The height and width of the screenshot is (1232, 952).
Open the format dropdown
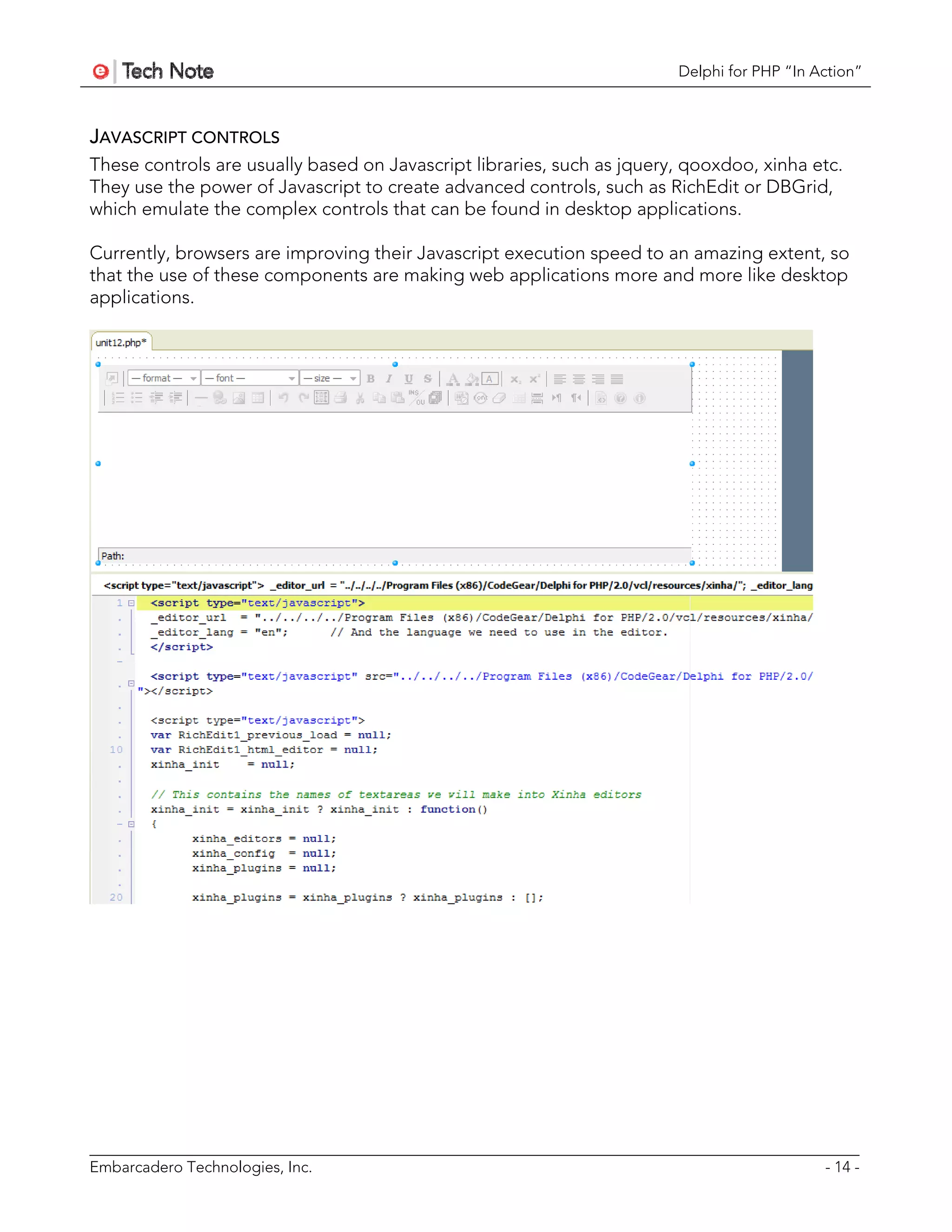pos(164,378)
